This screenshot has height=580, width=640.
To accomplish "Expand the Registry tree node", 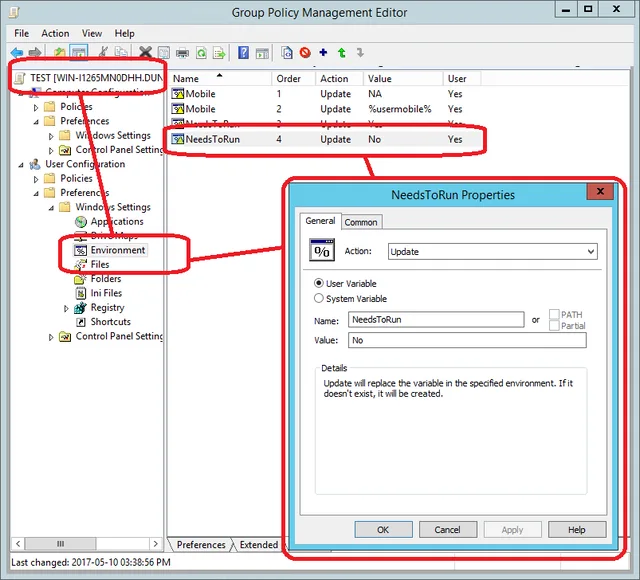I will (66, 308).
